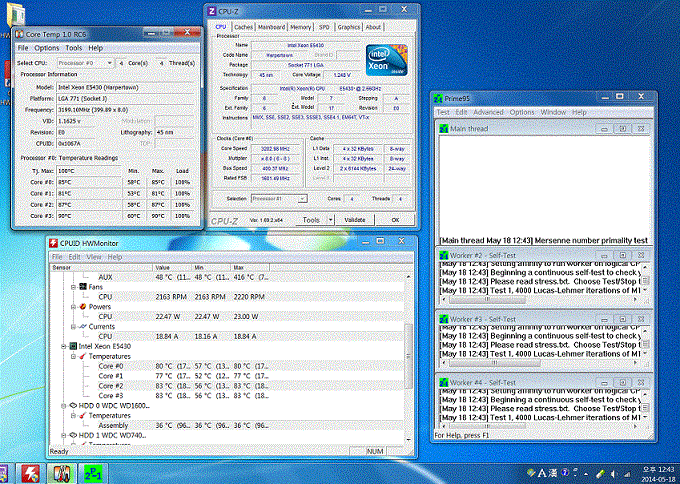Open the Advanced menu in Prime95

click(488, 112)
